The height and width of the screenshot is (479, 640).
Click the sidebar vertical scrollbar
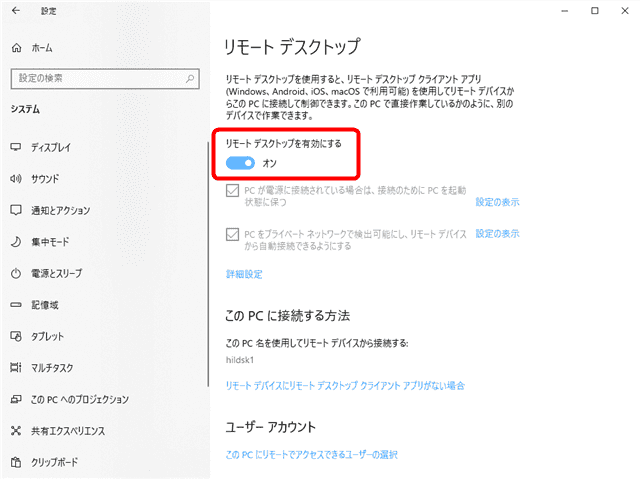click(208, 264)
